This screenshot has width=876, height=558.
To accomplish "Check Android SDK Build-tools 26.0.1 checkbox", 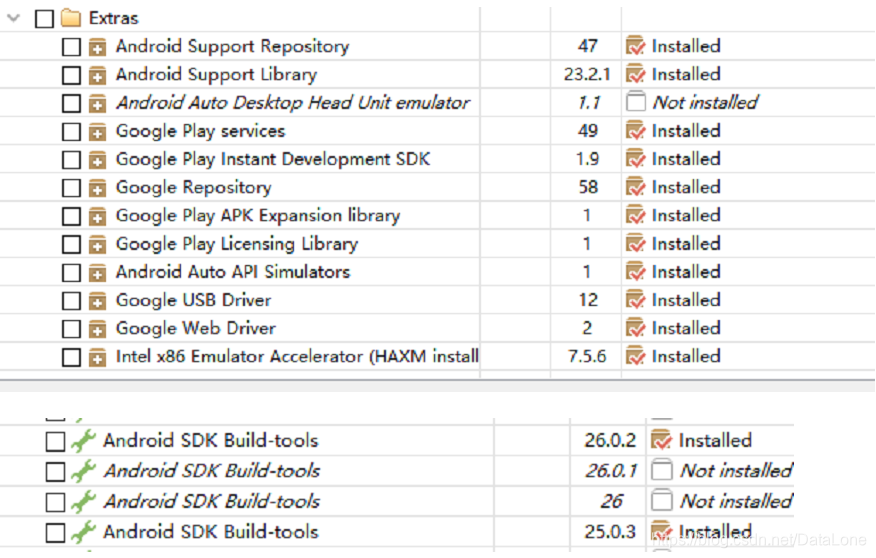I will (x=55, y=471).
